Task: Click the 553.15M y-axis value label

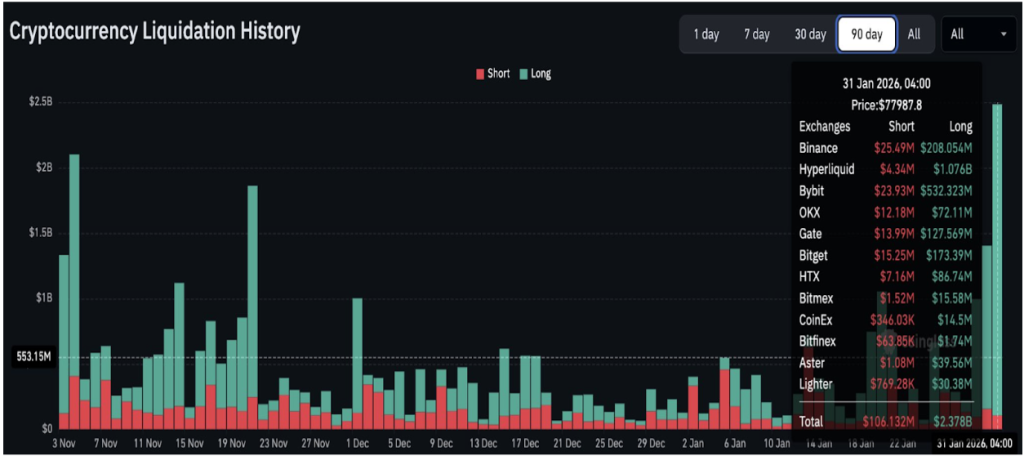Action: (35, 357)
